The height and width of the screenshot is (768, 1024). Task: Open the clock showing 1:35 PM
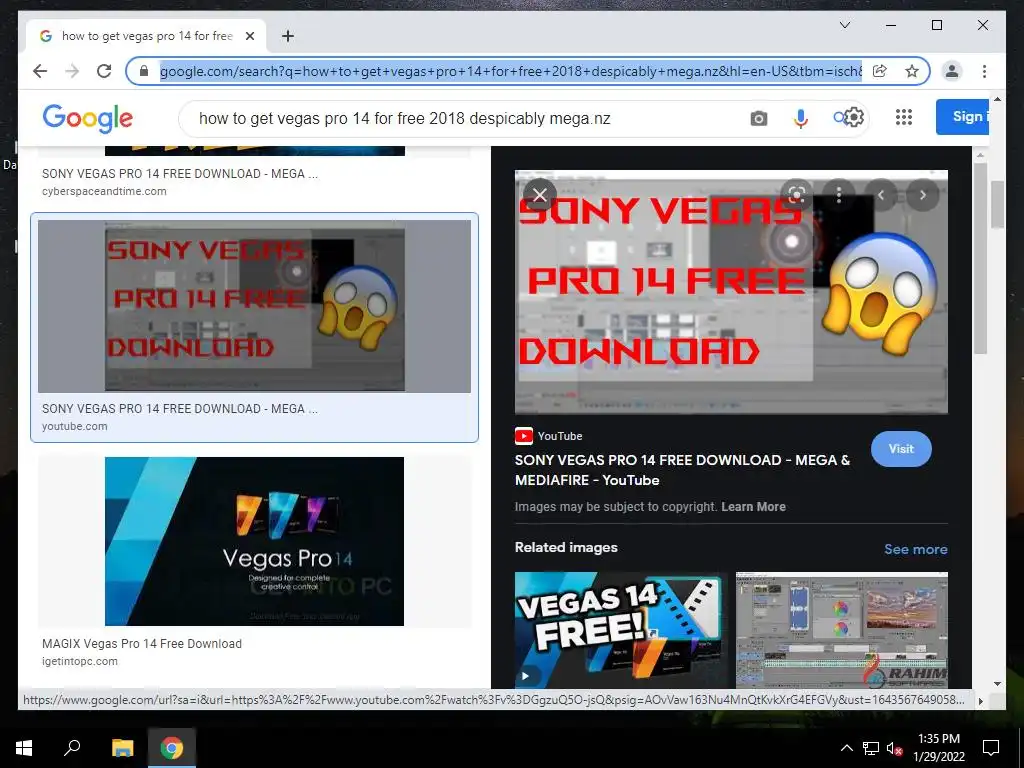point(938,748)
